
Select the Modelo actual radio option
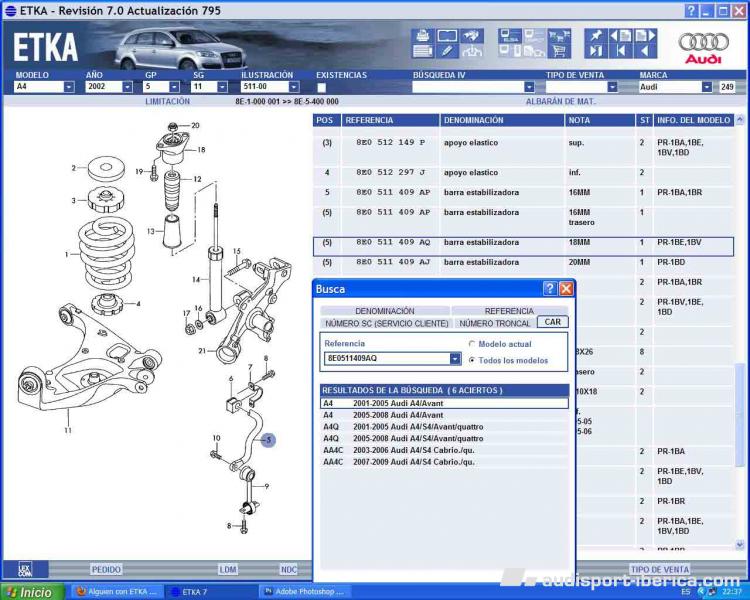tap(472, 344)
